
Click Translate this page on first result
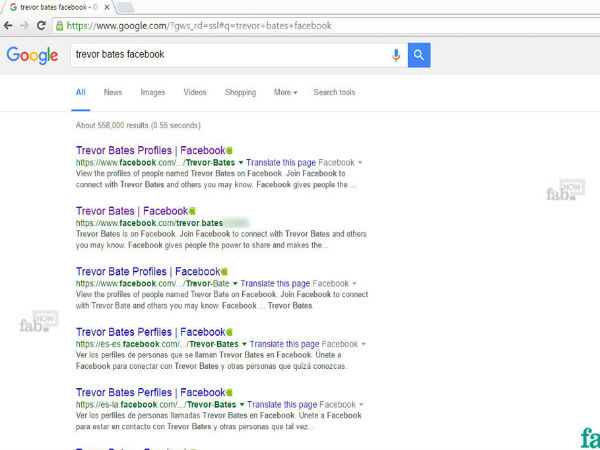coord(280,162)
